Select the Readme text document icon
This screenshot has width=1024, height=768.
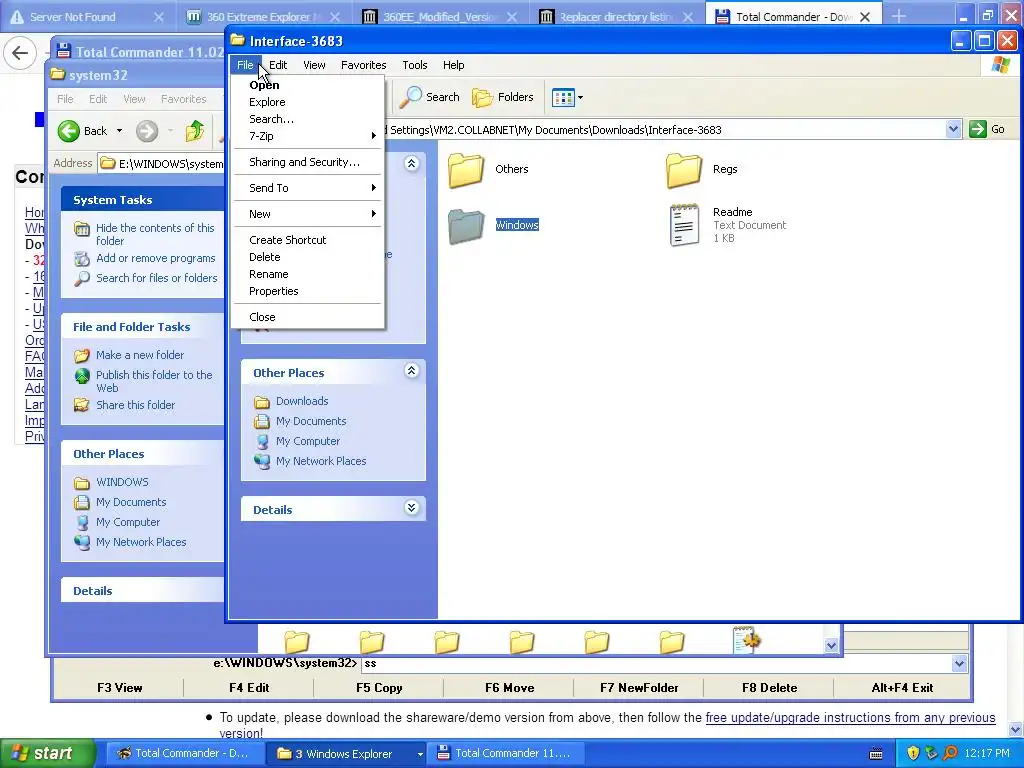(684, 225)
